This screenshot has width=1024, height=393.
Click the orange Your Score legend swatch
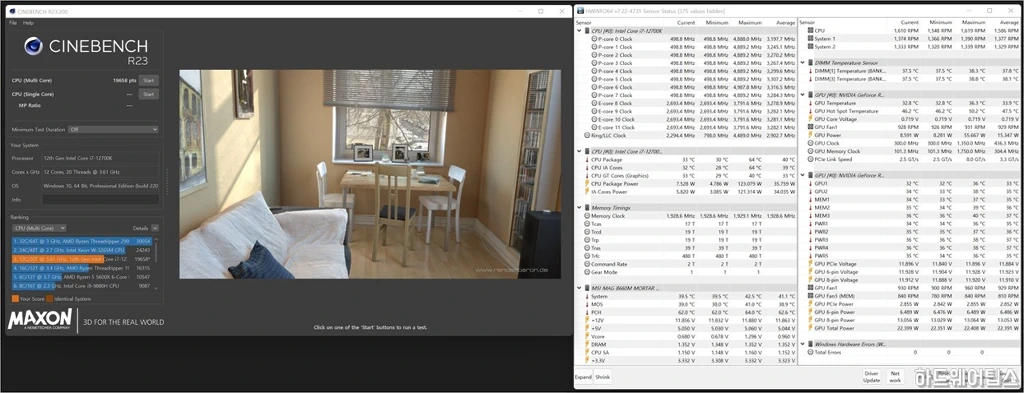point(15,298)
